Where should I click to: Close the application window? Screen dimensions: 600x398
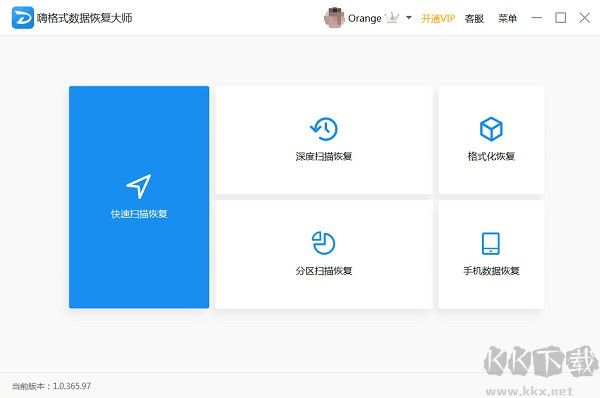(x=584, y=18)
